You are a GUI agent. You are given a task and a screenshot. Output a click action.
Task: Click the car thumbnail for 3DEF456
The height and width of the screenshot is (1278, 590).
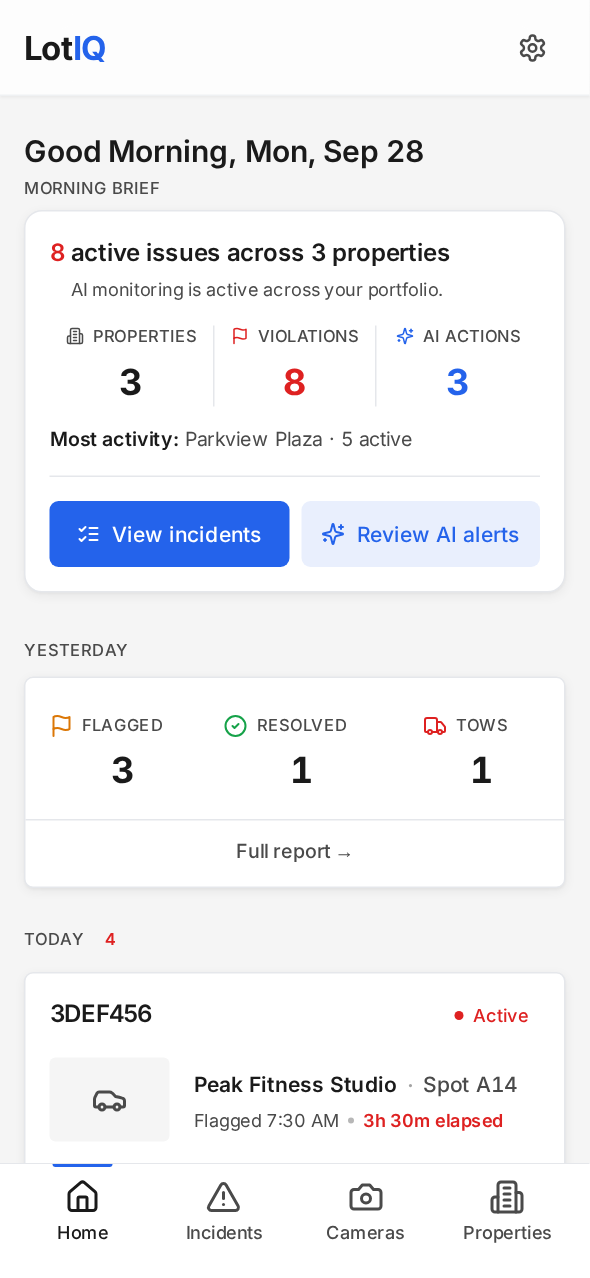click(x=110, y=1100)
